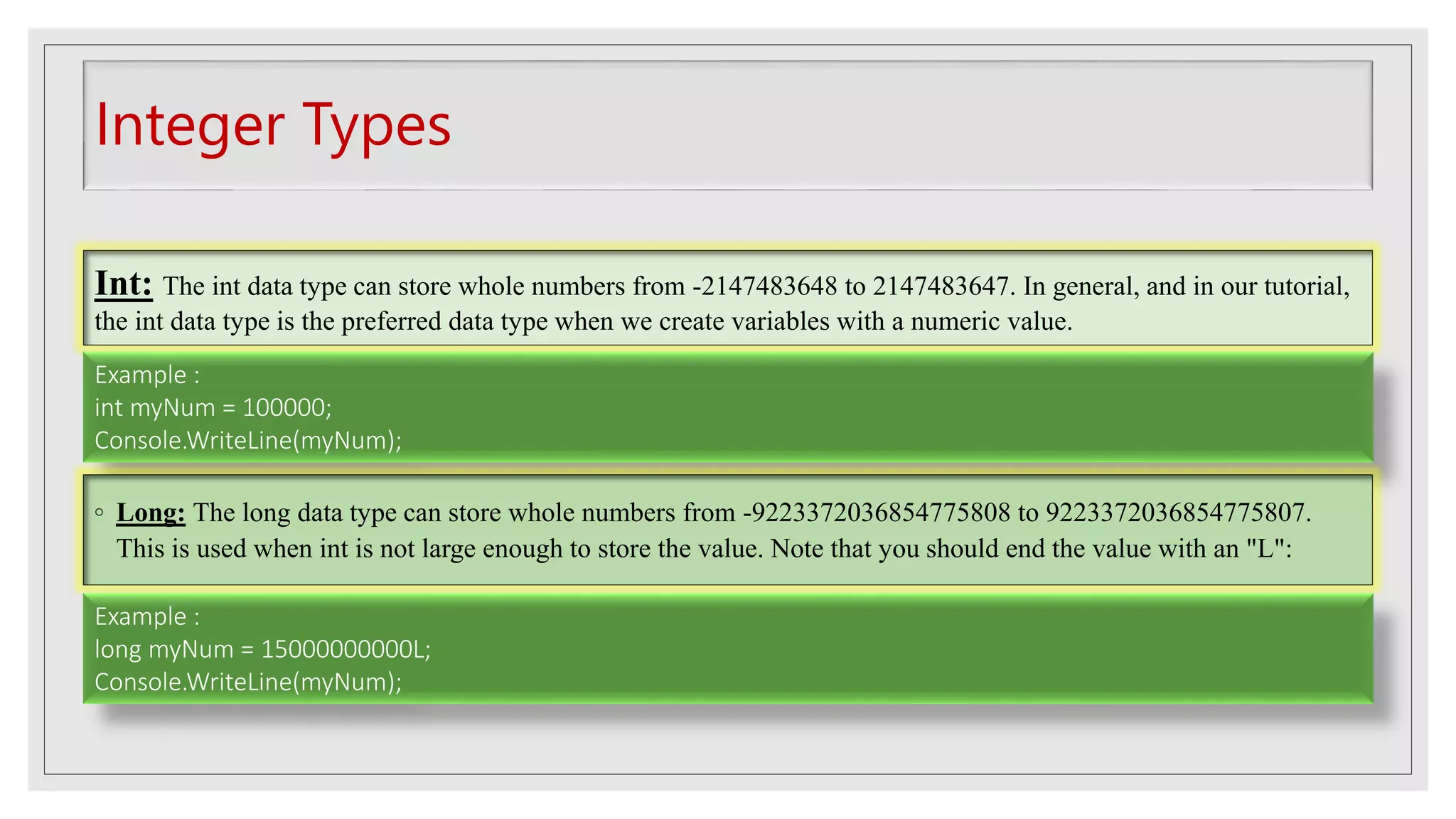Click the number -2147483648 in Int description
This screenshot has width=1456, height=819.
click(x=765, y=287)
